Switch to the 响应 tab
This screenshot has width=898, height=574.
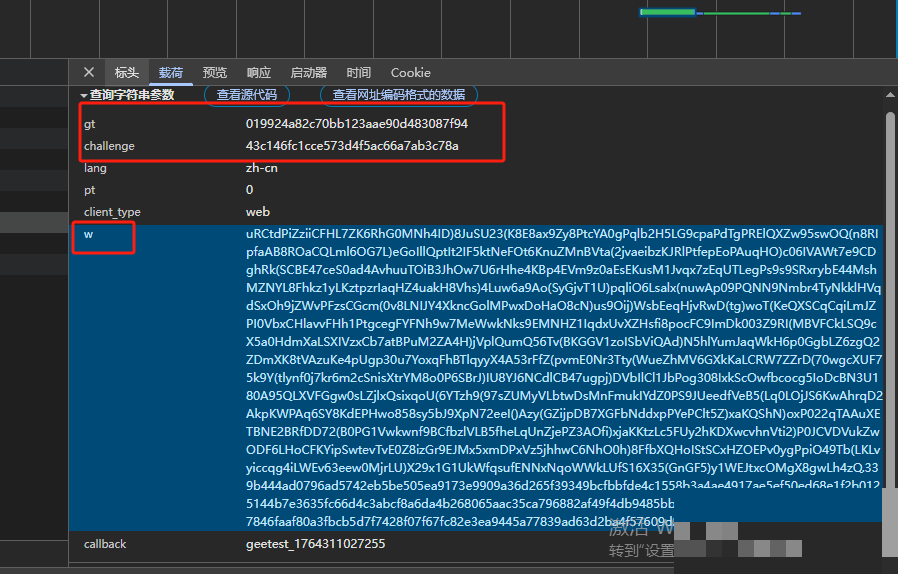point(259,73)
